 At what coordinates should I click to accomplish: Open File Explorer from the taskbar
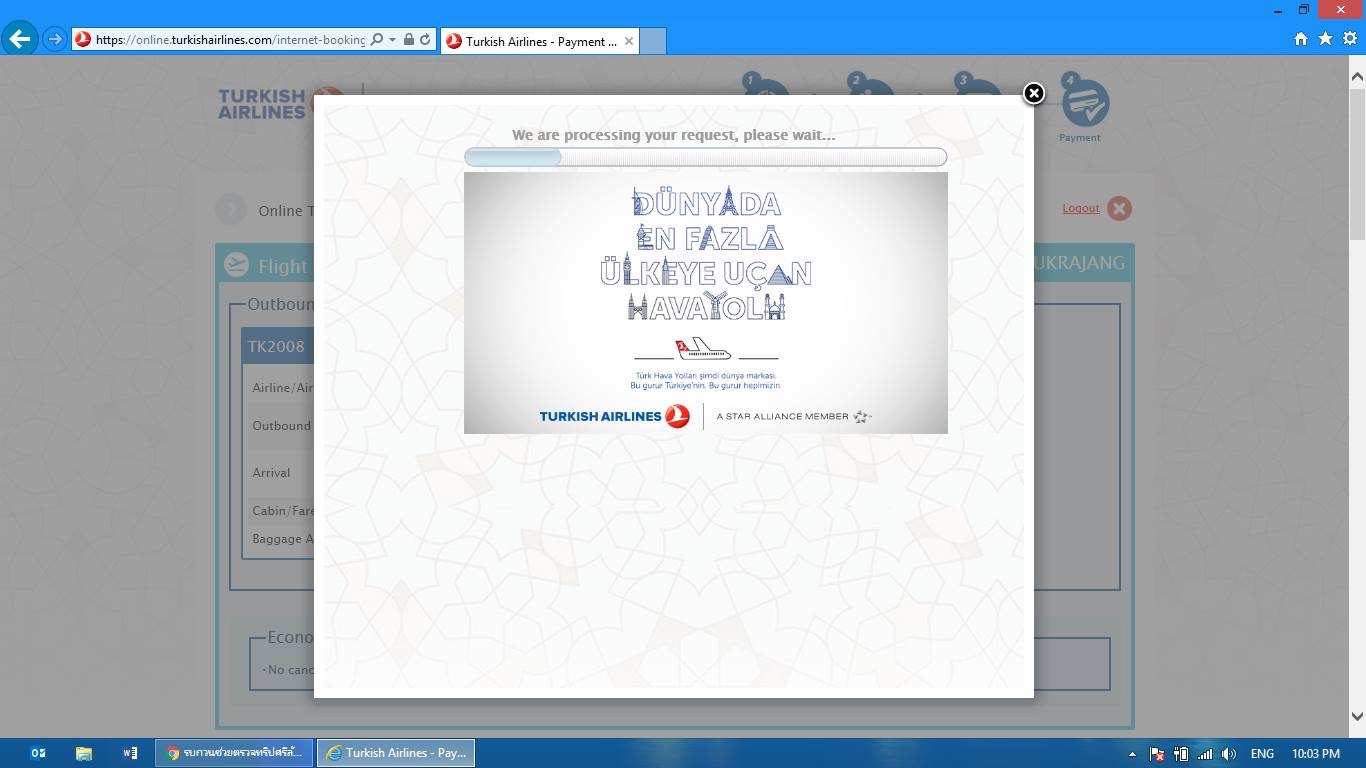pyautogui.click(x=84, y=753)
